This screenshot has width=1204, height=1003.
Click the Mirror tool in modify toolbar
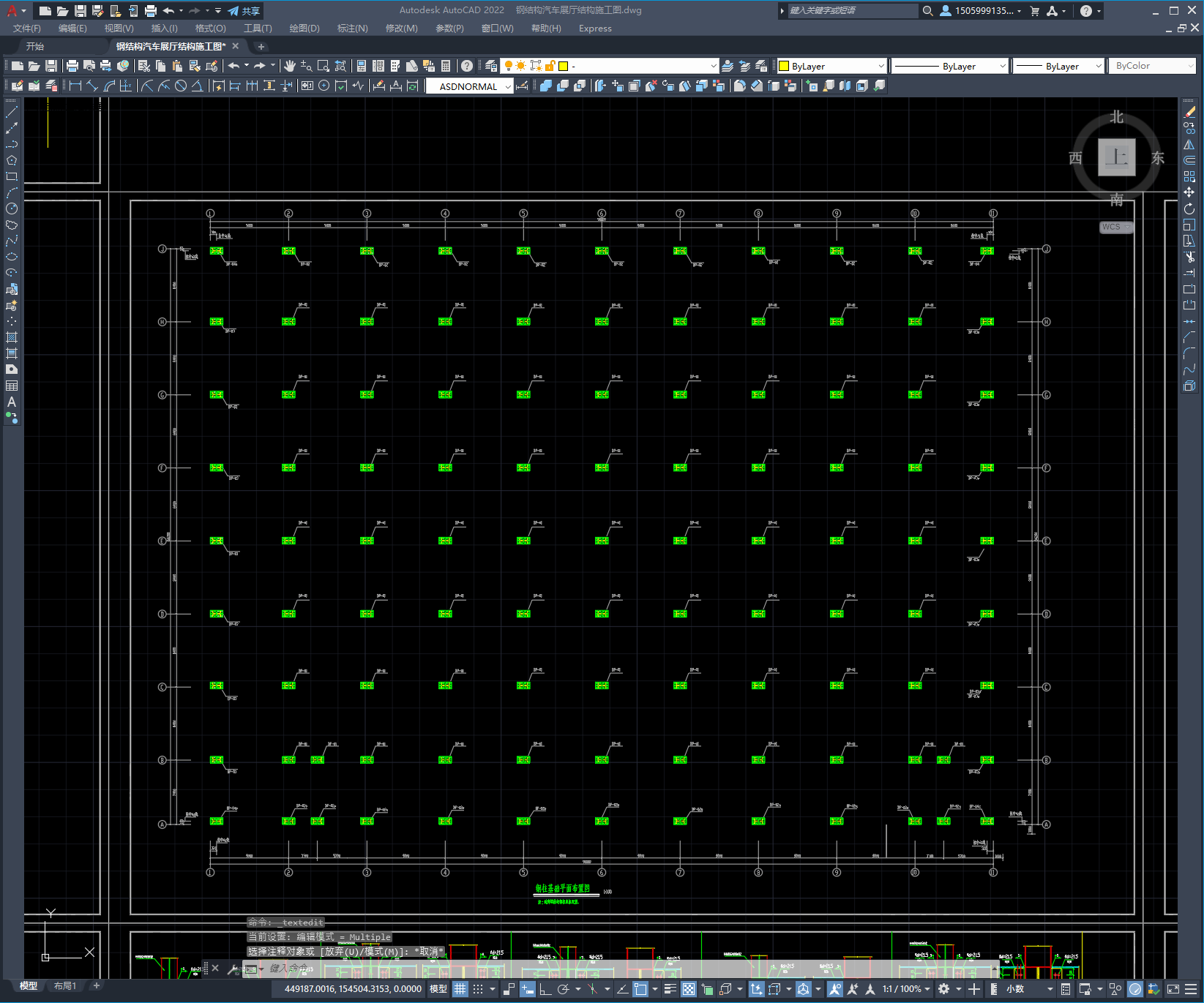pos(1189,144)
